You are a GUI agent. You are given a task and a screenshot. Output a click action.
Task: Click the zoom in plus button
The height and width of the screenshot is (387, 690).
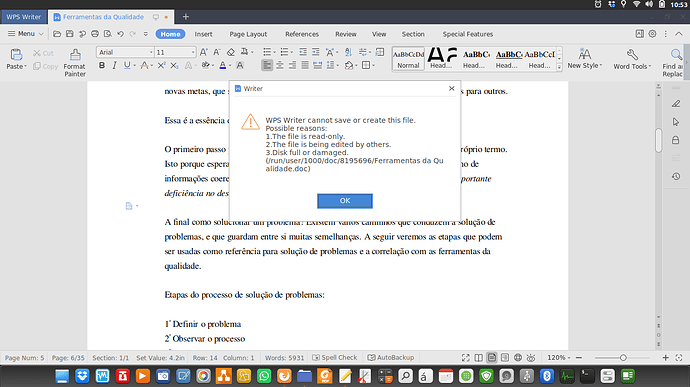(665, 358)
